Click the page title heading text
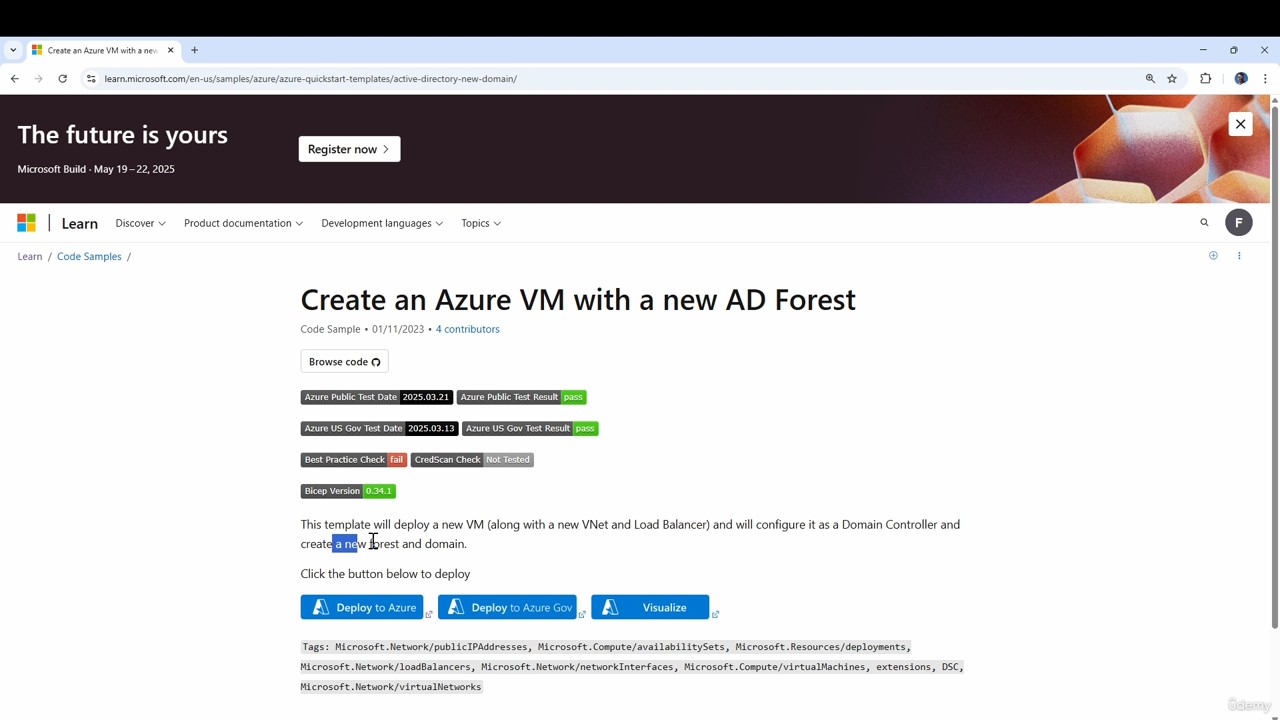Image resolution: width=1280 pixels, height=720 pixels. [578, 300]
